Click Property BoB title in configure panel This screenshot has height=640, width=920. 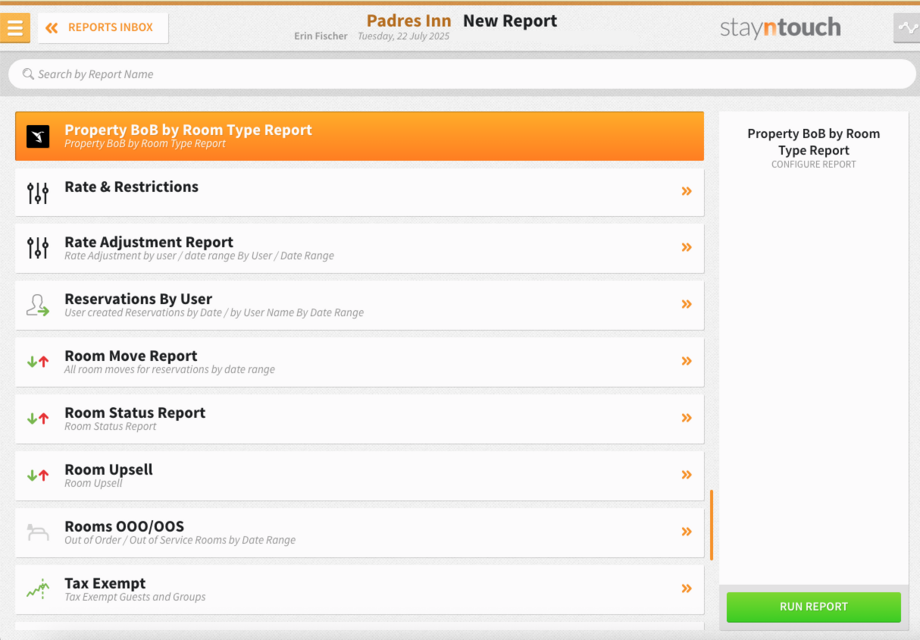(813, 142)
